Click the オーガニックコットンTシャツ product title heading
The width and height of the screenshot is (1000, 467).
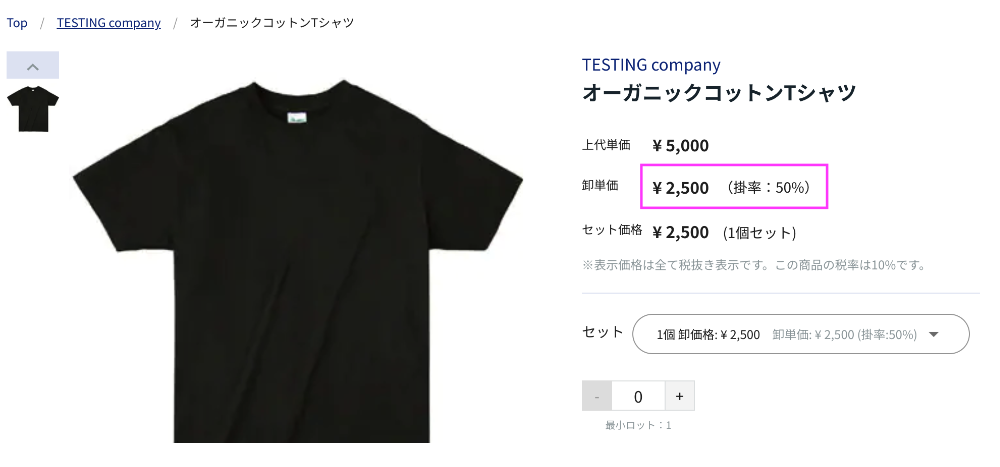point(719,93)
